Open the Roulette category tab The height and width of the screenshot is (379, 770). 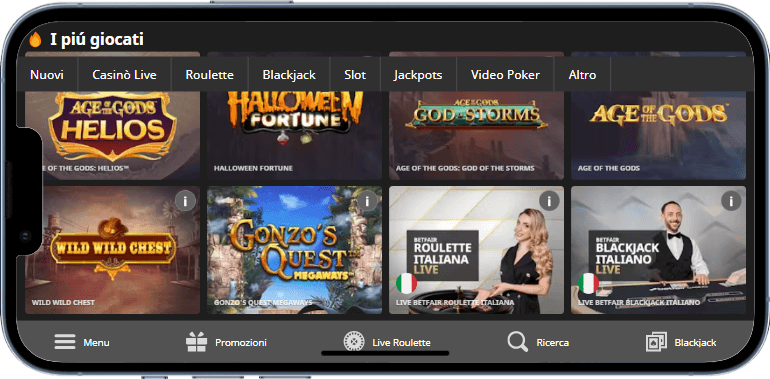click(x=210, y=75)
